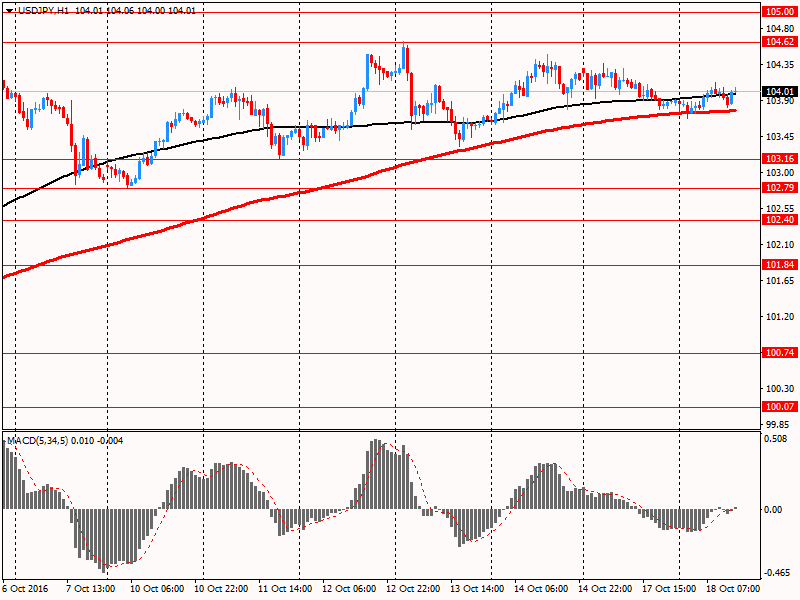The image size is (800, 600).
Task: Click the 104.35 price scale value
Action: point(780,64)
